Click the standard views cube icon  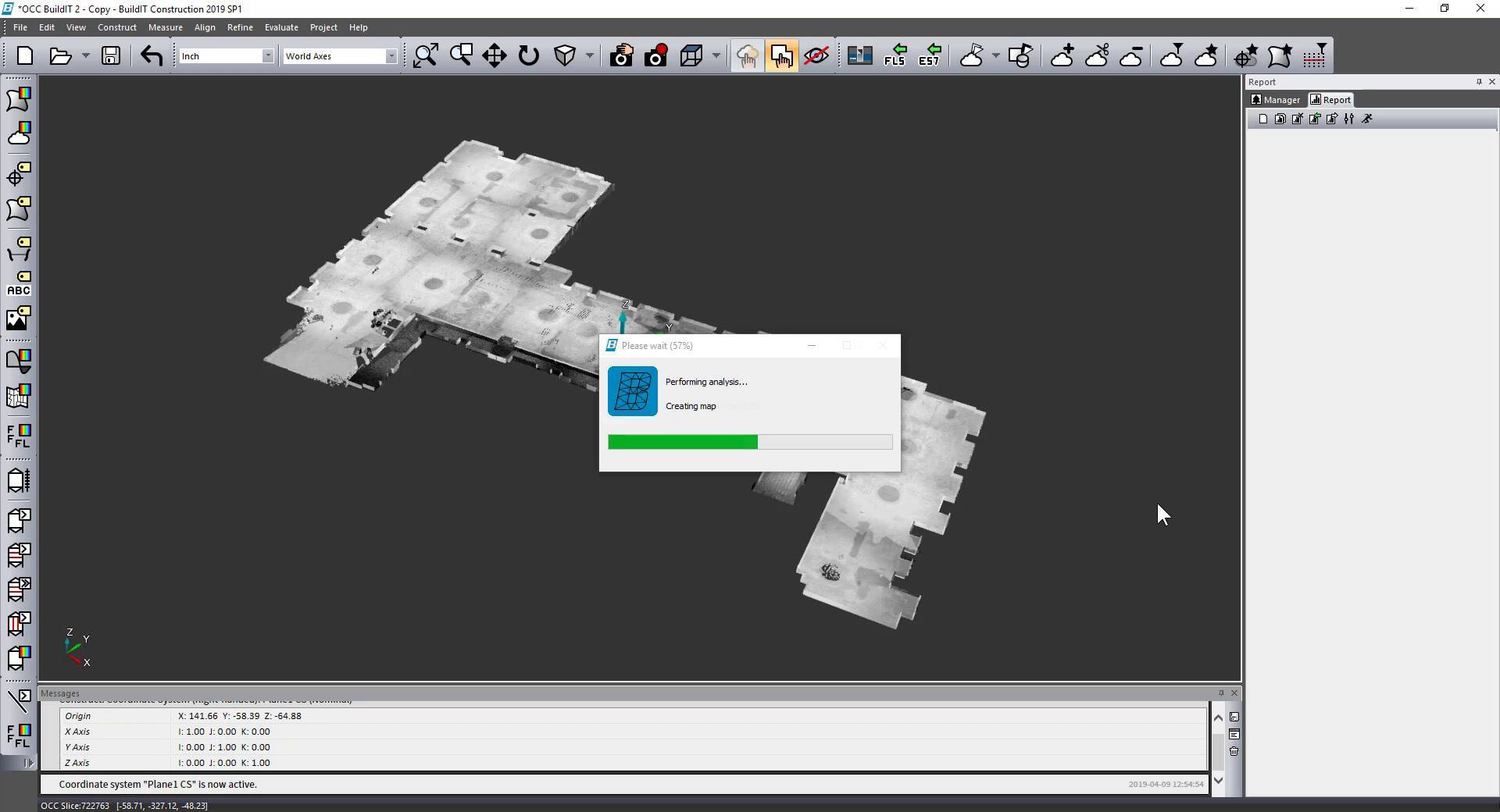(565, 55)
